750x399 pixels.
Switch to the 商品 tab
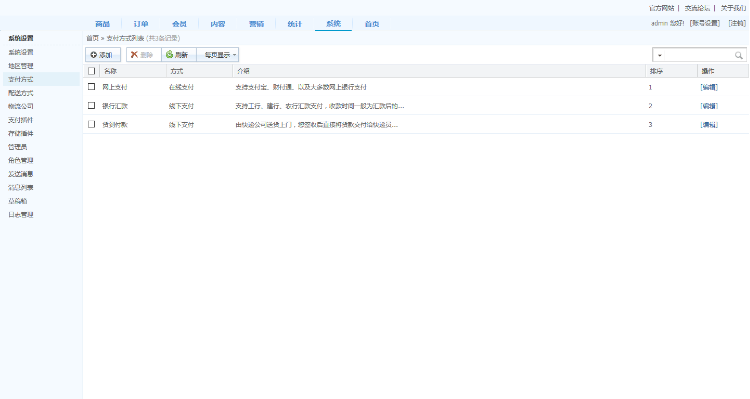102,24
